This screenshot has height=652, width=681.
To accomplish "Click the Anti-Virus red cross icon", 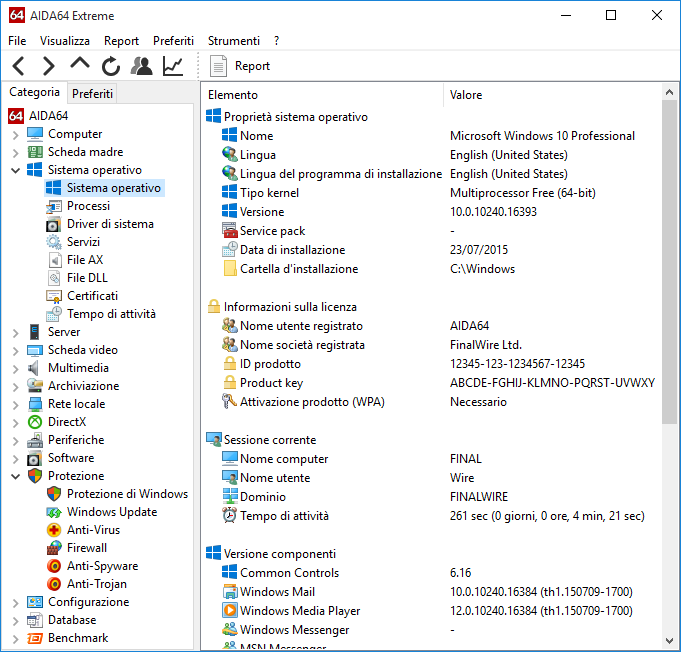I will click(54, 530).
